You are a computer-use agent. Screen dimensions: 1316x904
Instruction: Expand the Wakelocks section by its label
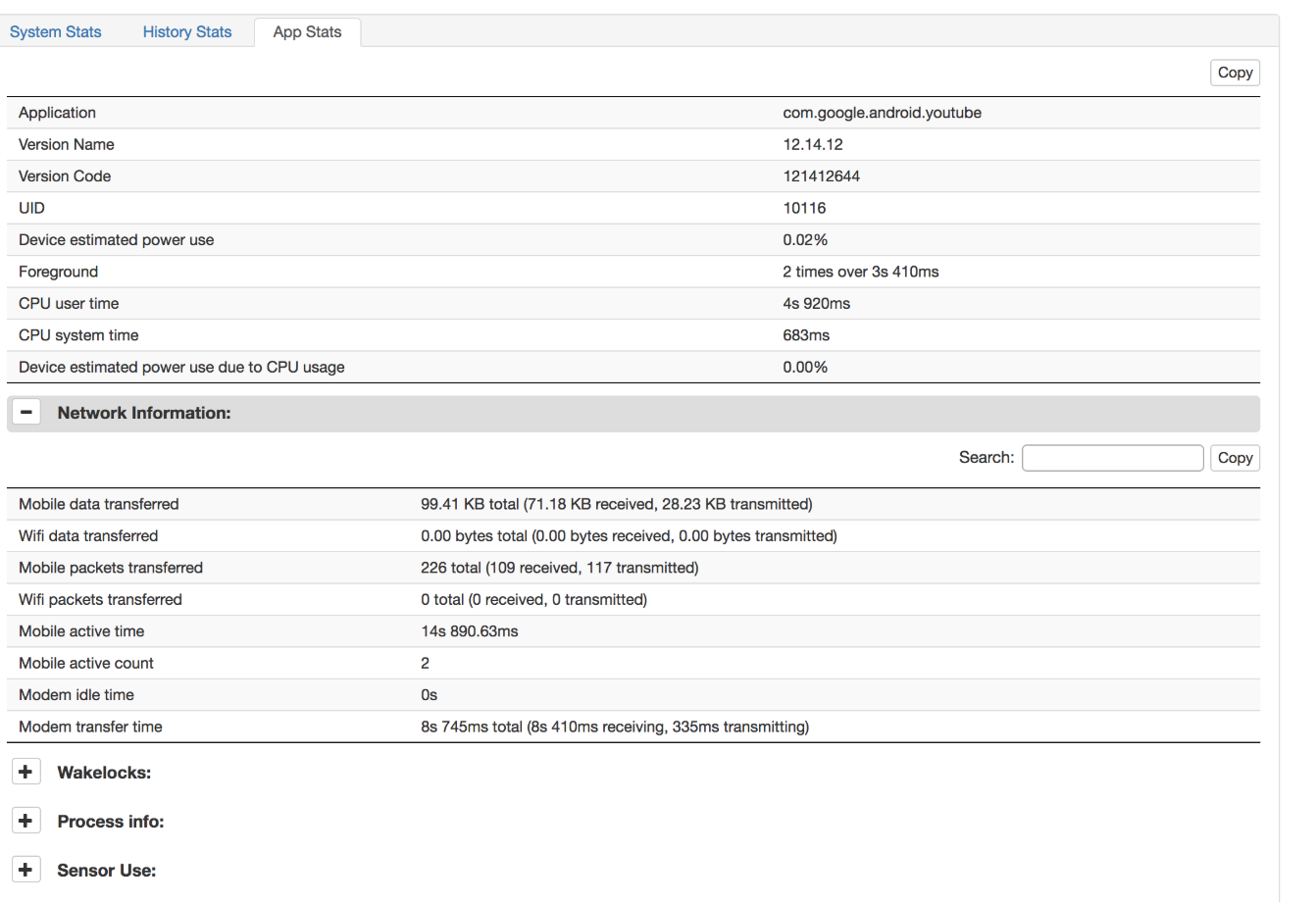click(104, 773)
